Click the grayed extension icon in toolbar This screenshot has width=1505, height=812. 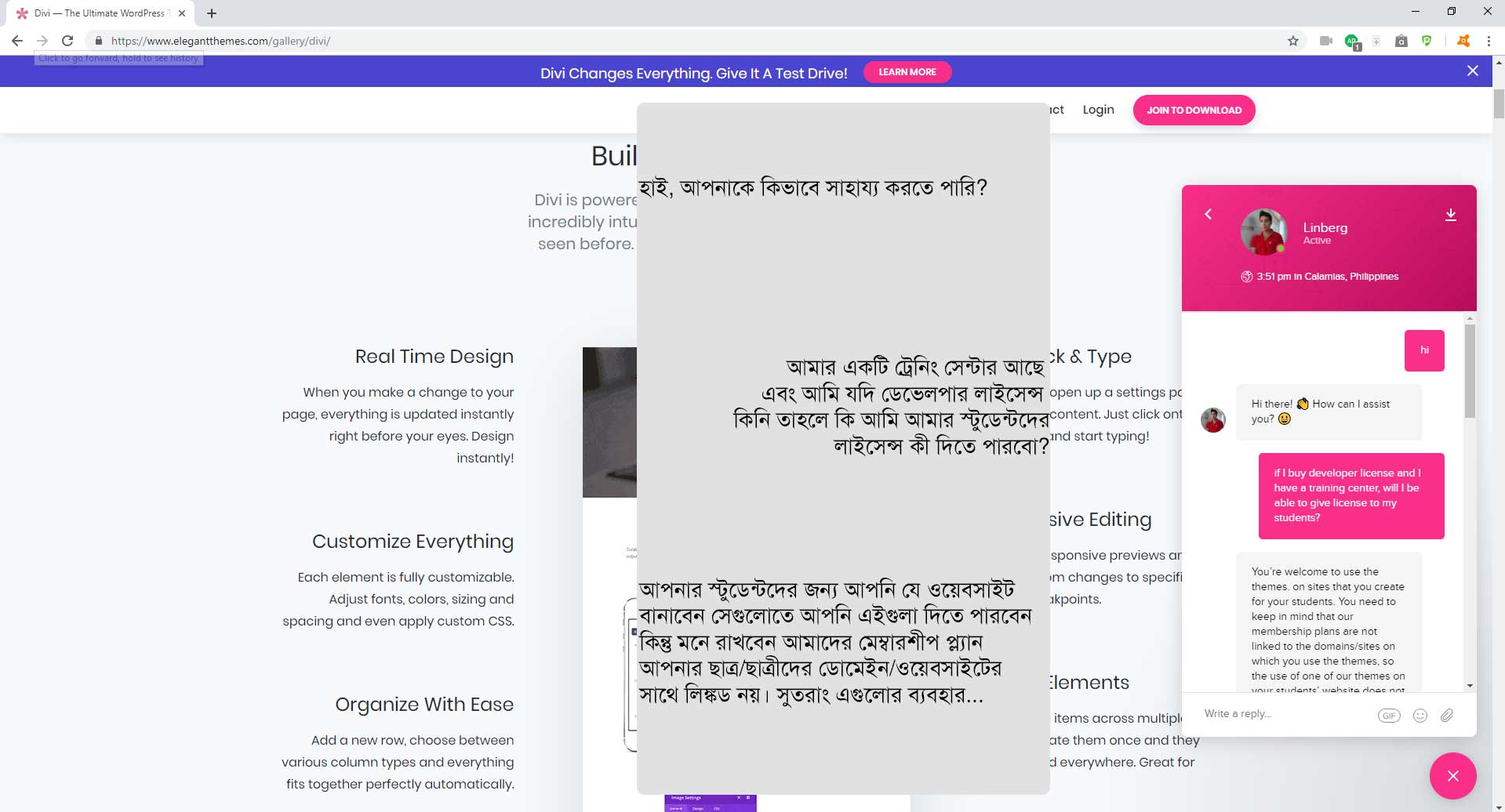(1376, 41)
